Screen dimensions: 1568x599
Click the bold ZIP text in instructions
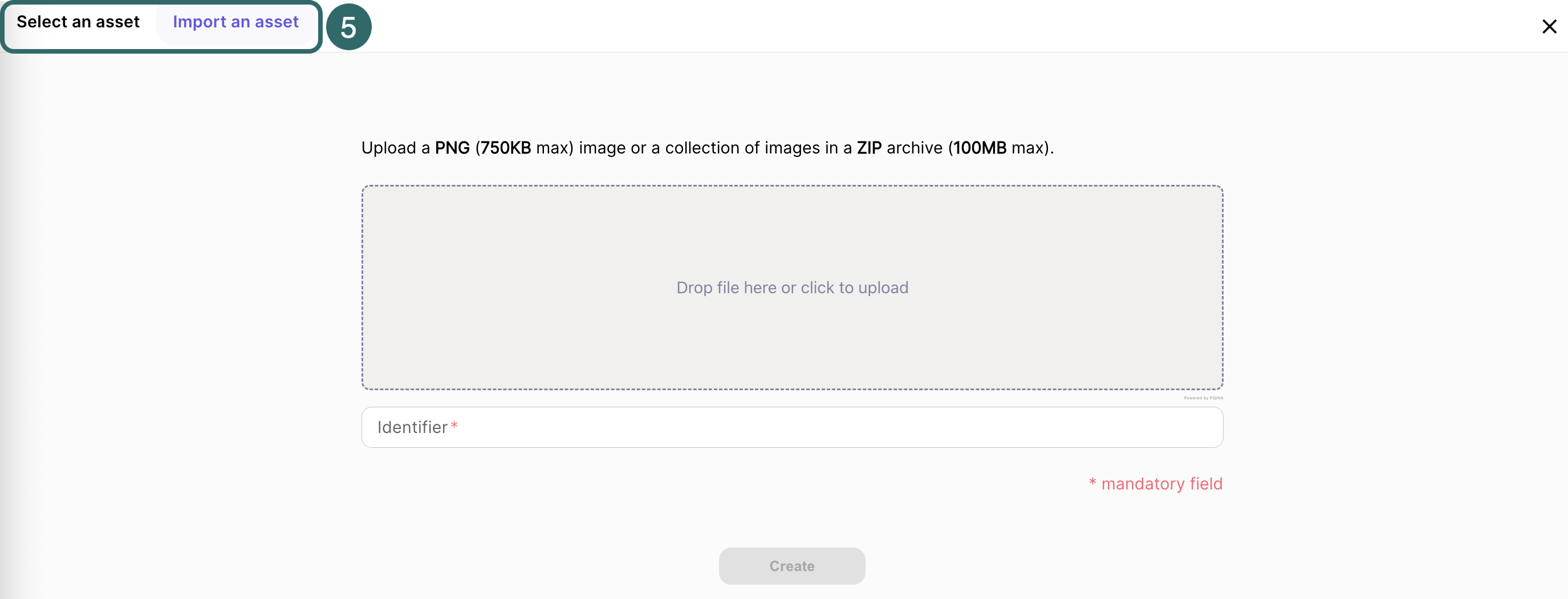pyautogui.click(x=868, y=148)
